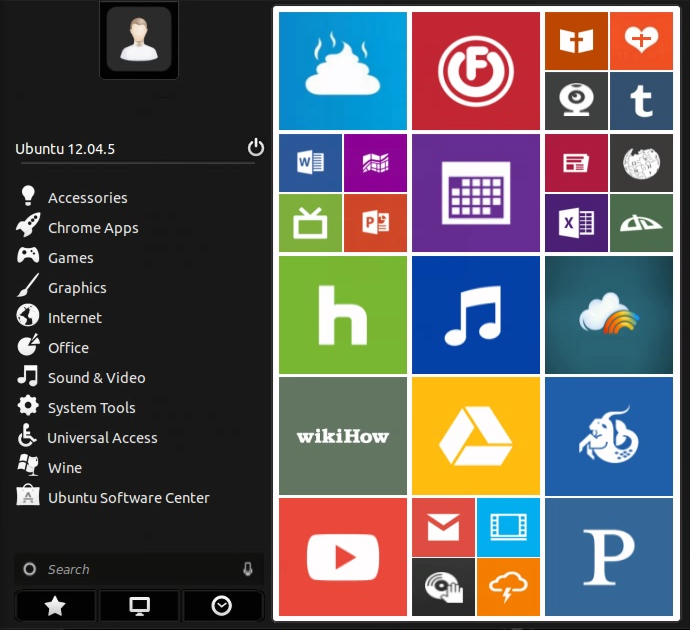The image size is (690, 630).
Task: Open the Accessories category
Action: 73,198
